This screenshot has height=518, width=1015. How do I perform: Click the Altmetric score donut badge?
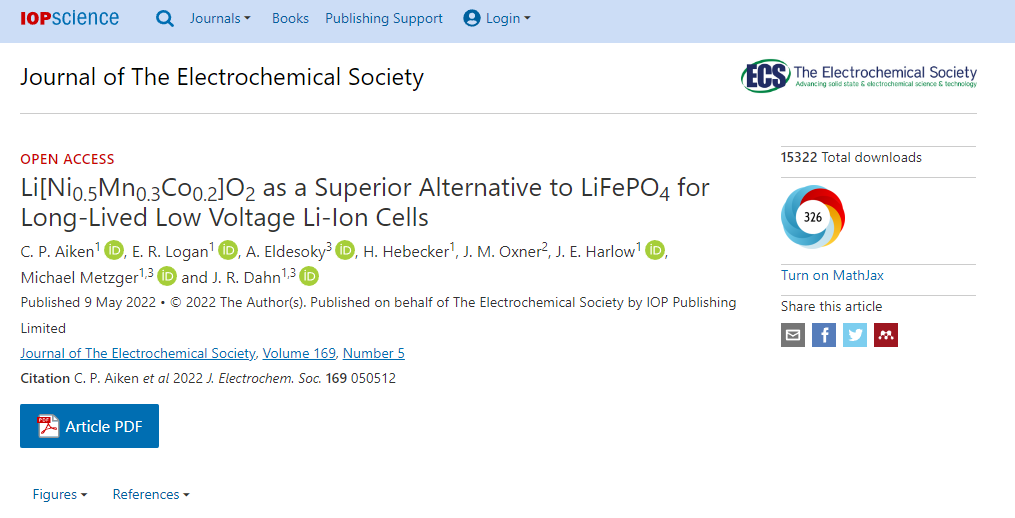tap(813, 217)
